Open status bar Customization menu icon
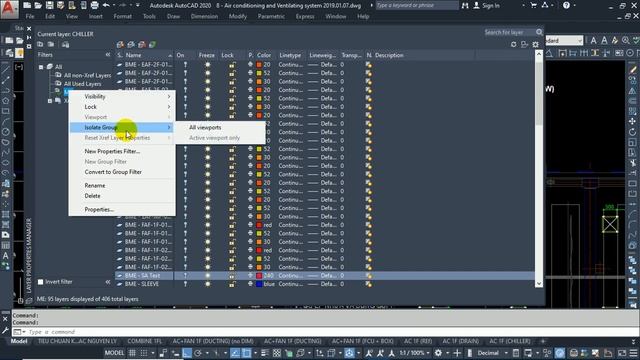This screenshot has height=360, width=640. coord(633,353)
